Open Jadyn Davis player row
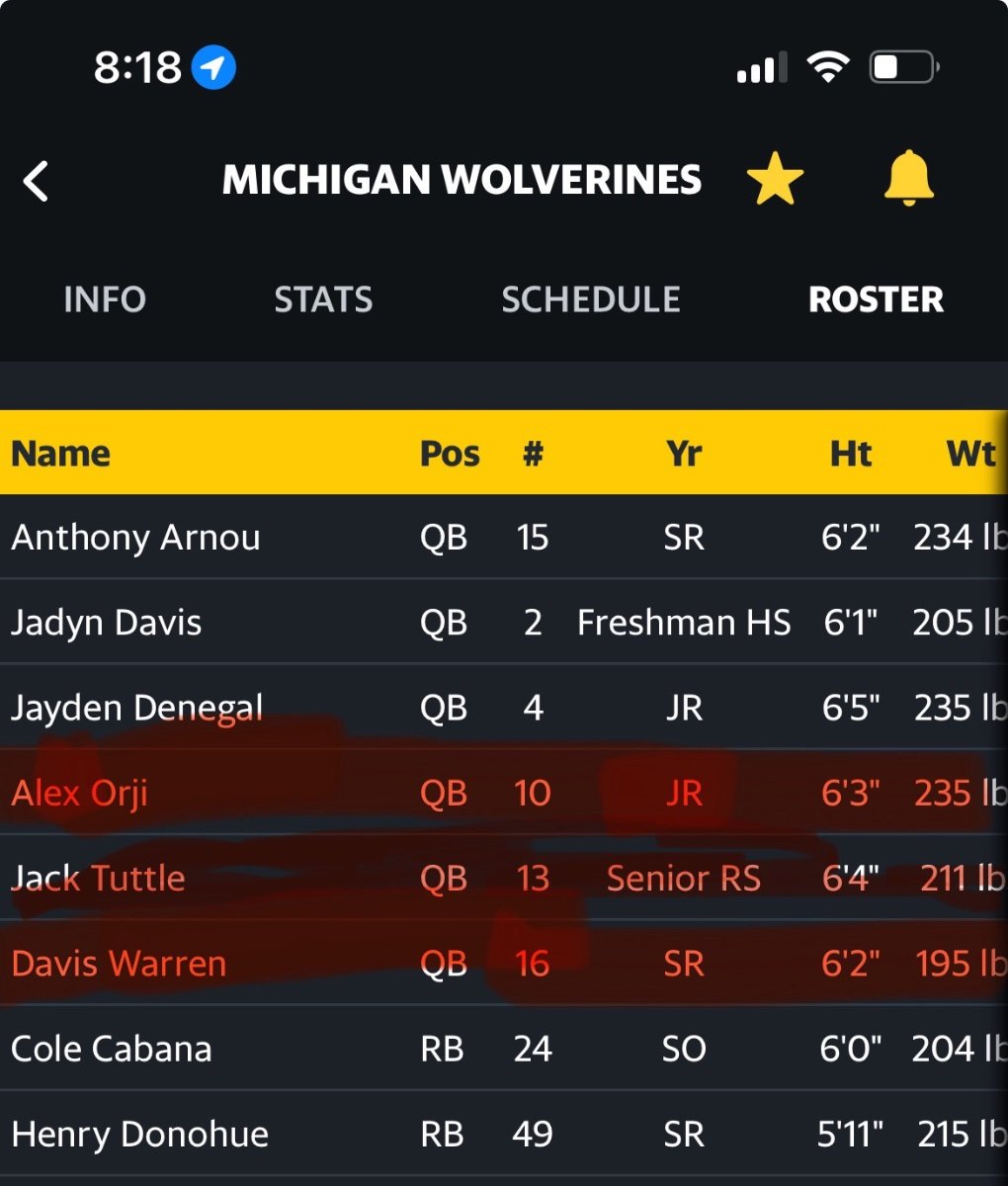The image size is (1008, 1186). tap(107, 623)
